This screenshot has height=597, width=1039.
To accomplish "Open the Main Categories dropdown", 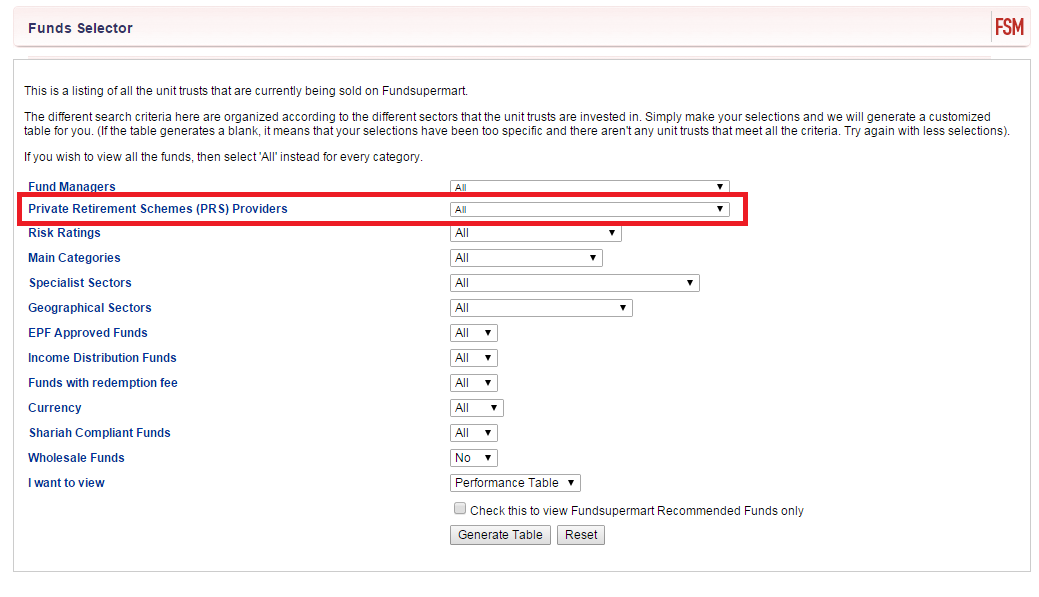I will point(526,258).
